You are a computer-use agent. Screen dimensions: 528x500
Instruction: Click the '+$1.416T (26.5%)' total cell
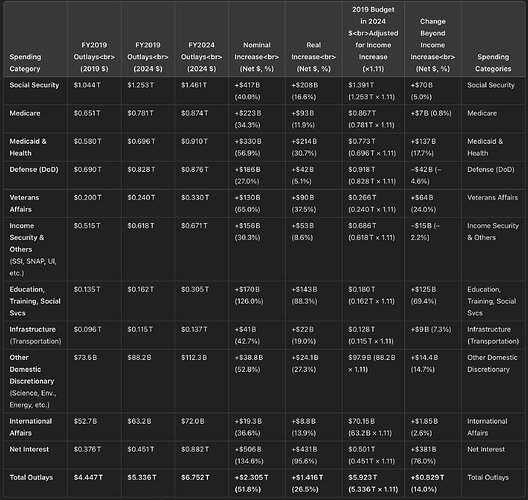pyautogui.click(x=307, y=483)
